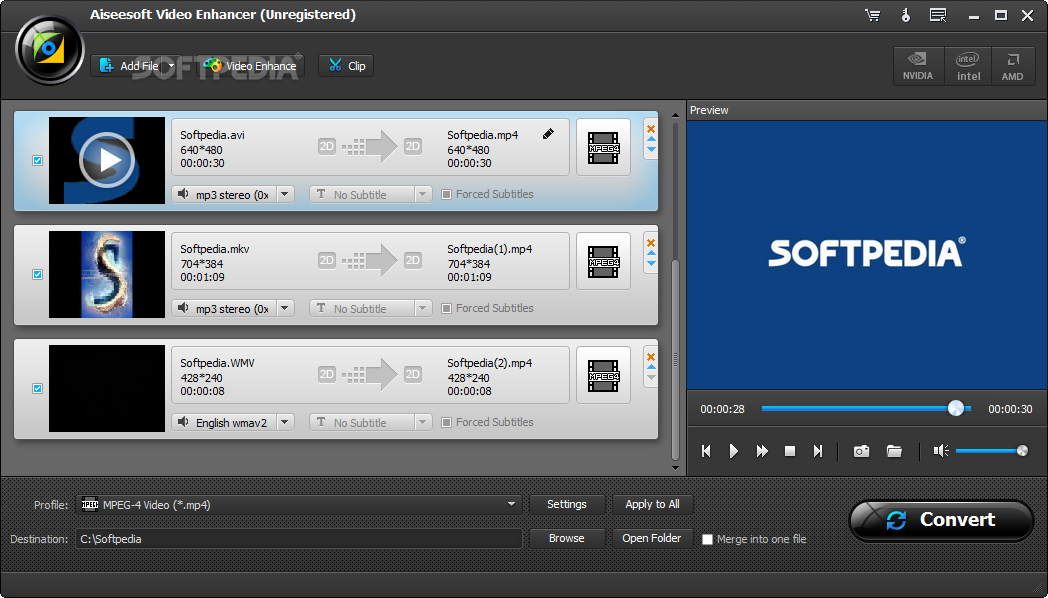
Task: Open MPEG4 format icon for Softpedia.avi
Action: [604, 148]
